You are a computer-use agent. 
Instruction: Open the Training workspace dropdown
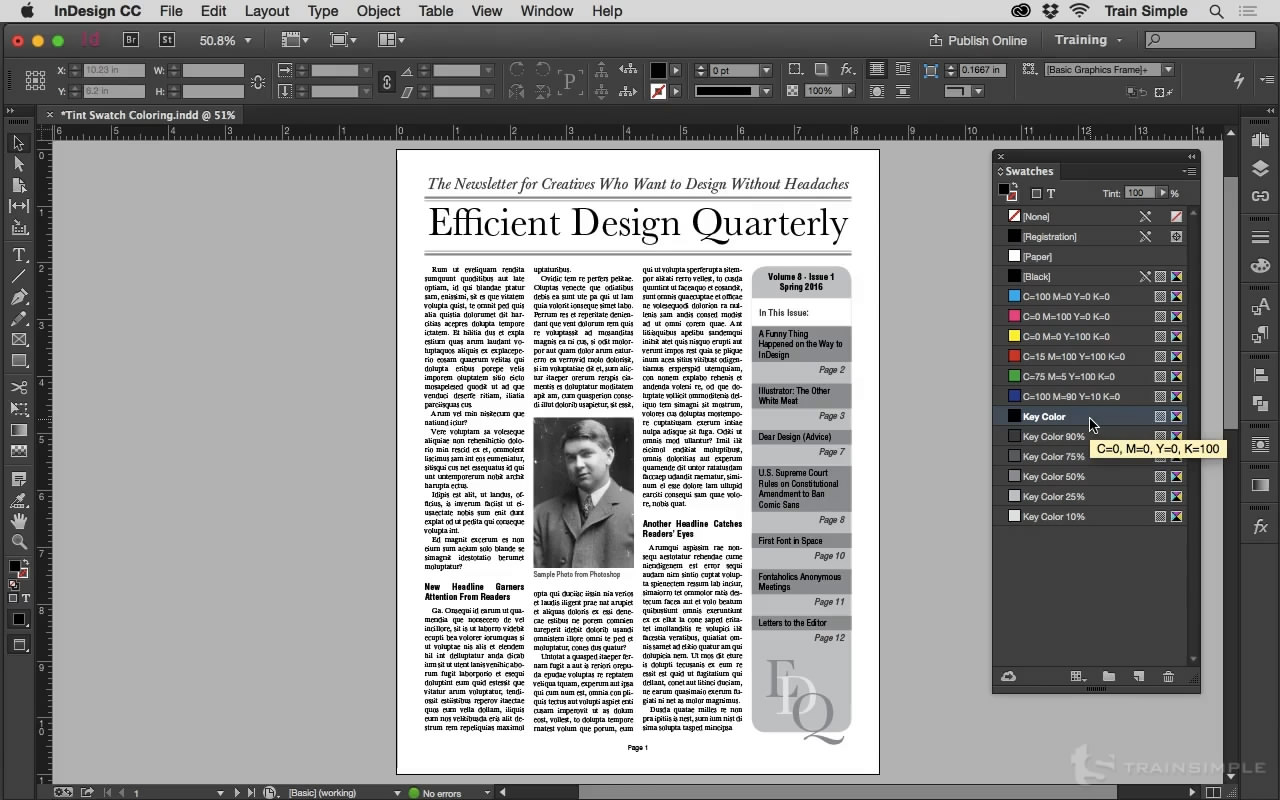1088,40
